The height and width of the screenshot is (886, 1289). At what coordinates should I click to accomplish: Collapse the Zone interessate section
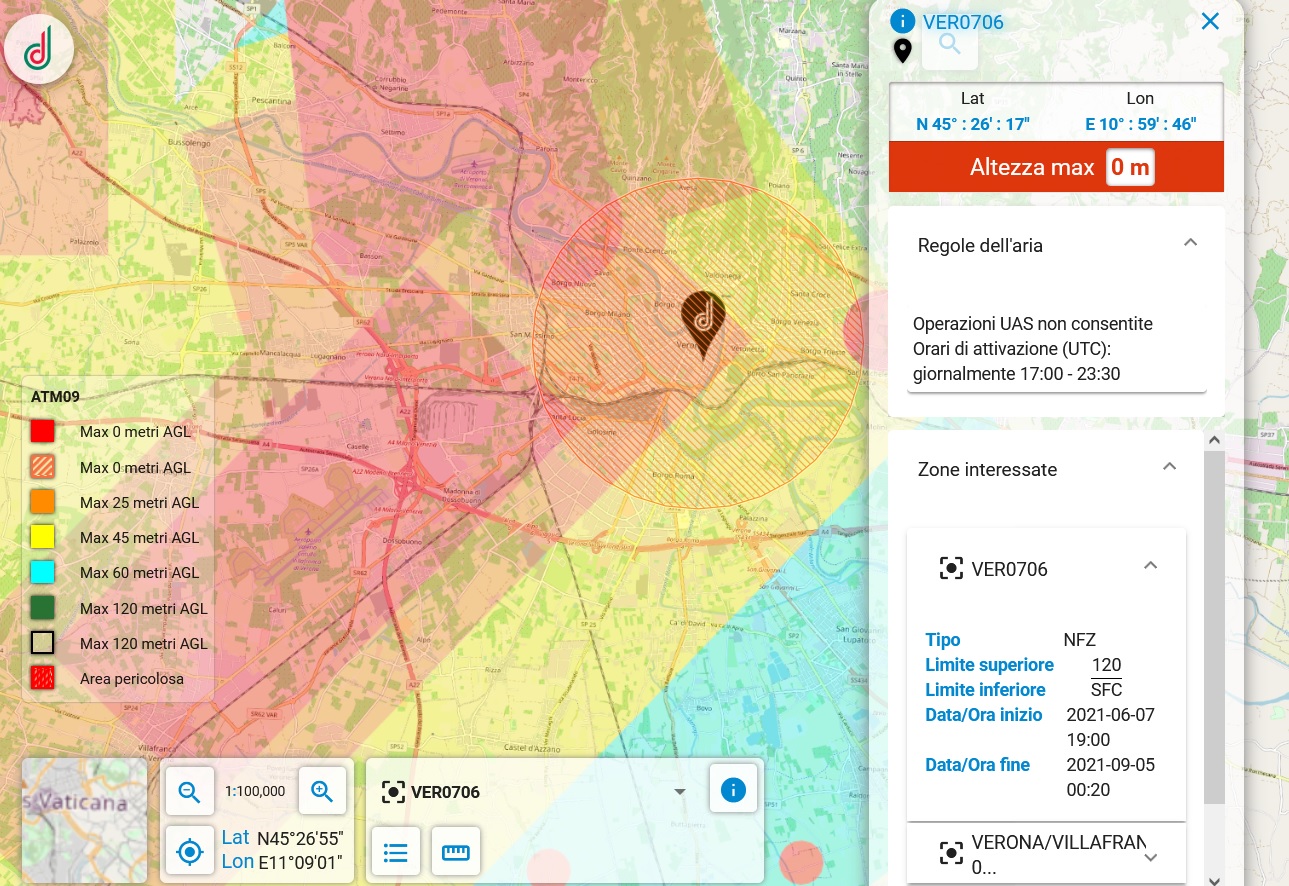coord(1169,467)
